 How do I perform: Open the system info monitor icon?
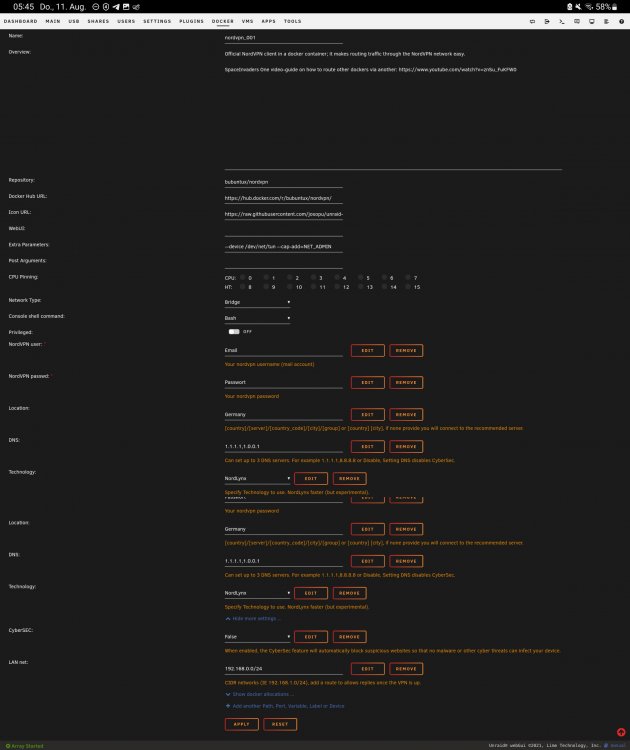click(592, 22)
